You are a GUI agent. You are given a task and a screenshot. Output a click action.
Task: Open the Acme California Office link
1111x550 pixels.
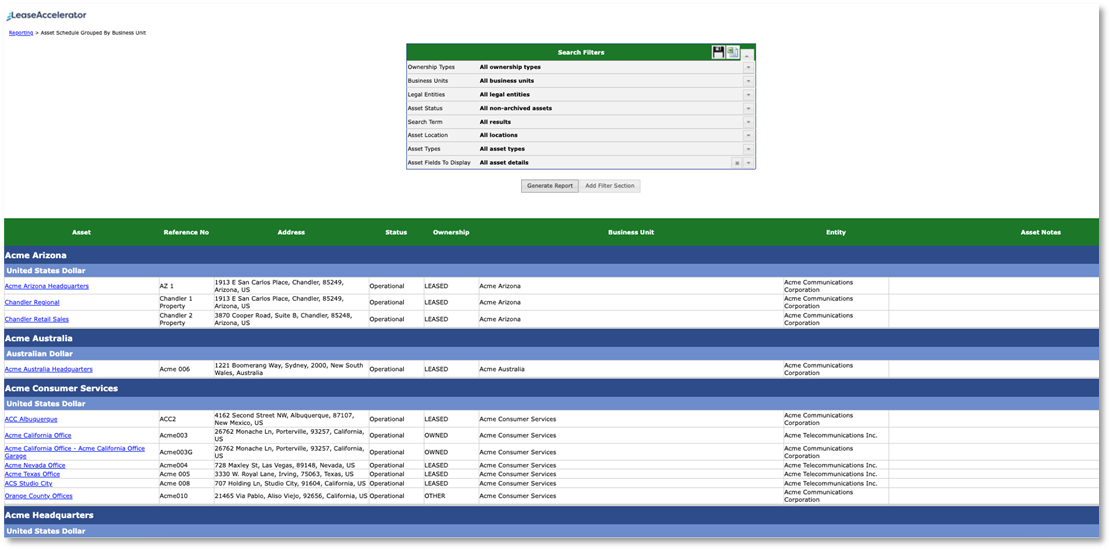(x=38, y=436)
